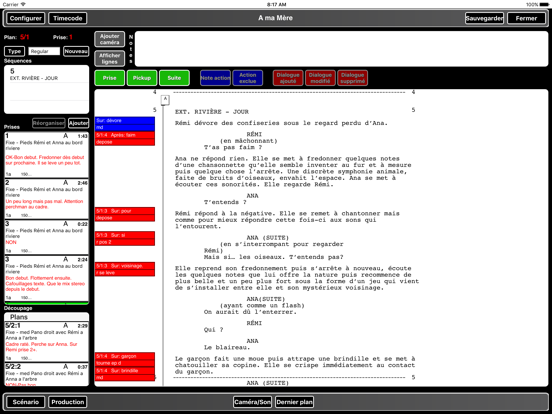Click dialogue line 'T'as pas faim ?'
Screen dimensions: 552x414
tap(233, 148)
